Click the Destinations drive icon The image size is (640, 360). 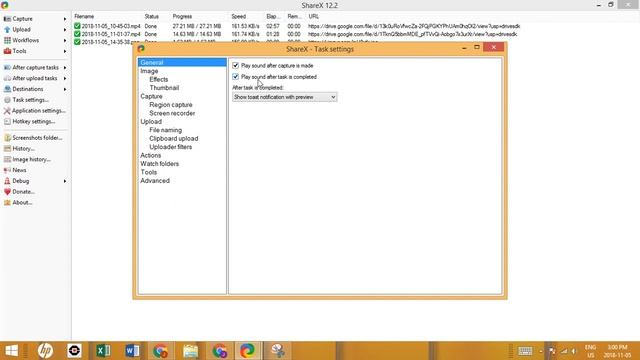pos(7,89)
